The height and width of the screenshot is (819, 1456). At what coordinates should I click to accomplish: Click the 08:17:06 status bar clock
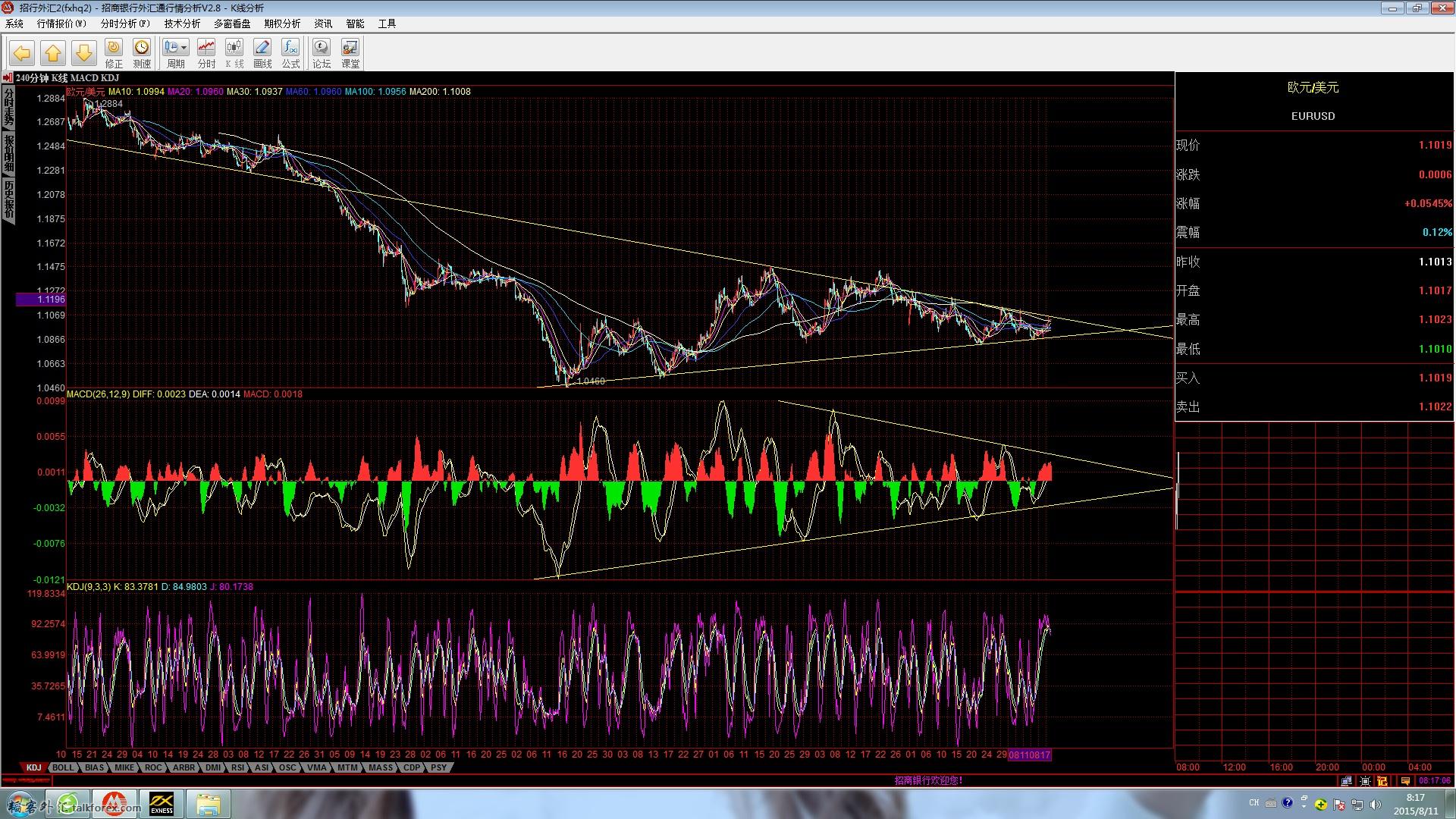tap(1434, 780)
